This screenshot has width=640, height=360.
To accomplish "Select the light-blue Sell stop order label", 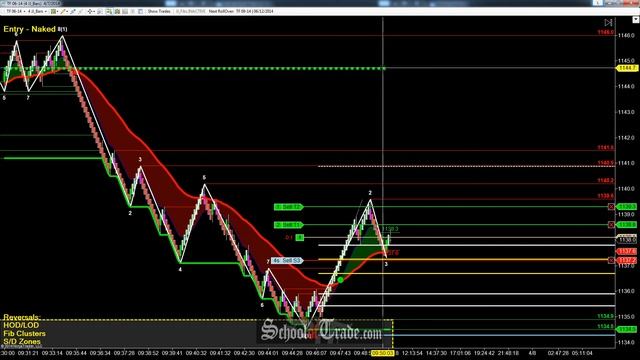I will pyautogui.click(x=287, y=260).
